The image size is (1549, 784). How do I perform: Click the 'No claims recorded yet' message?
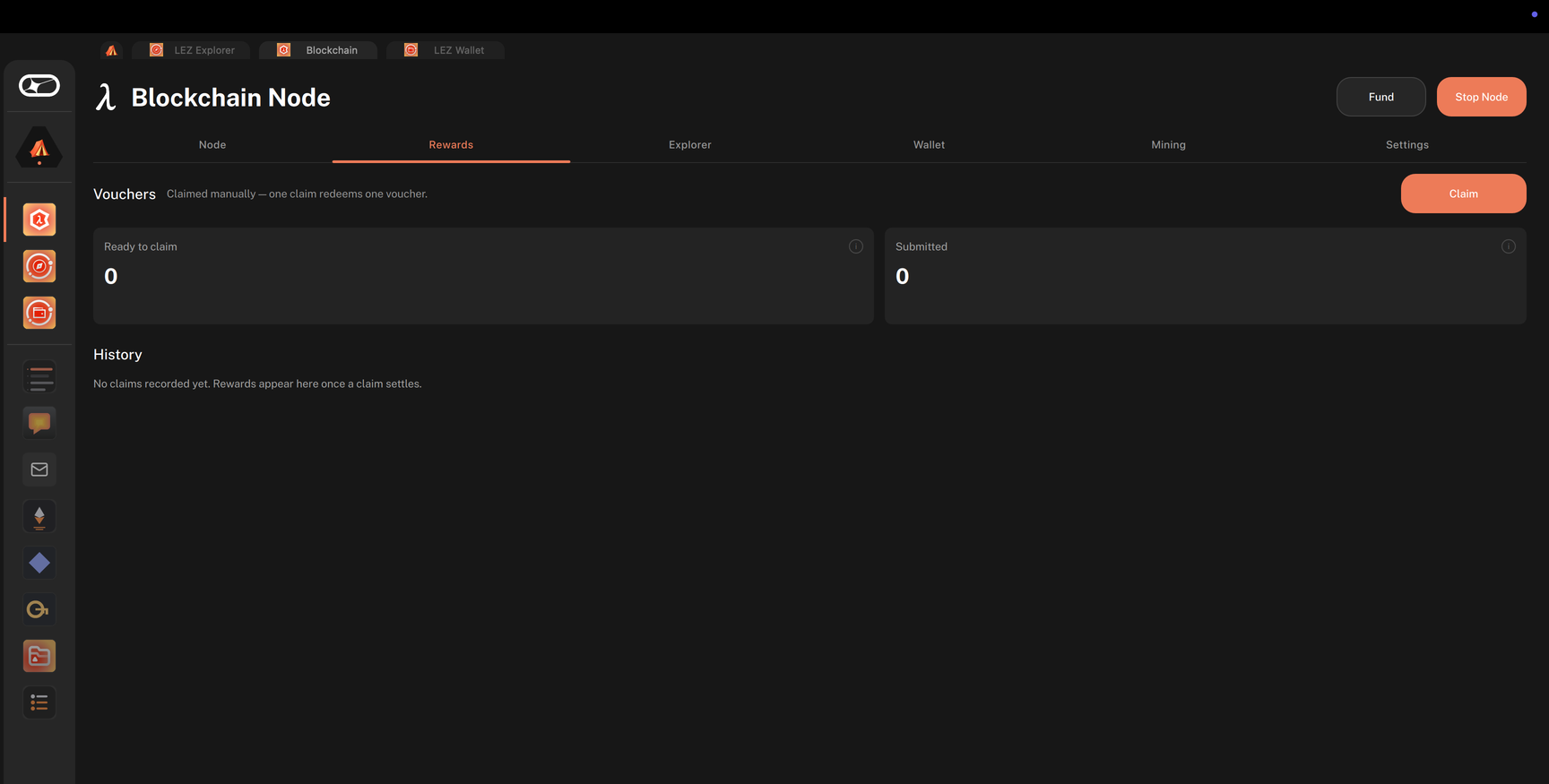point(257,383)
